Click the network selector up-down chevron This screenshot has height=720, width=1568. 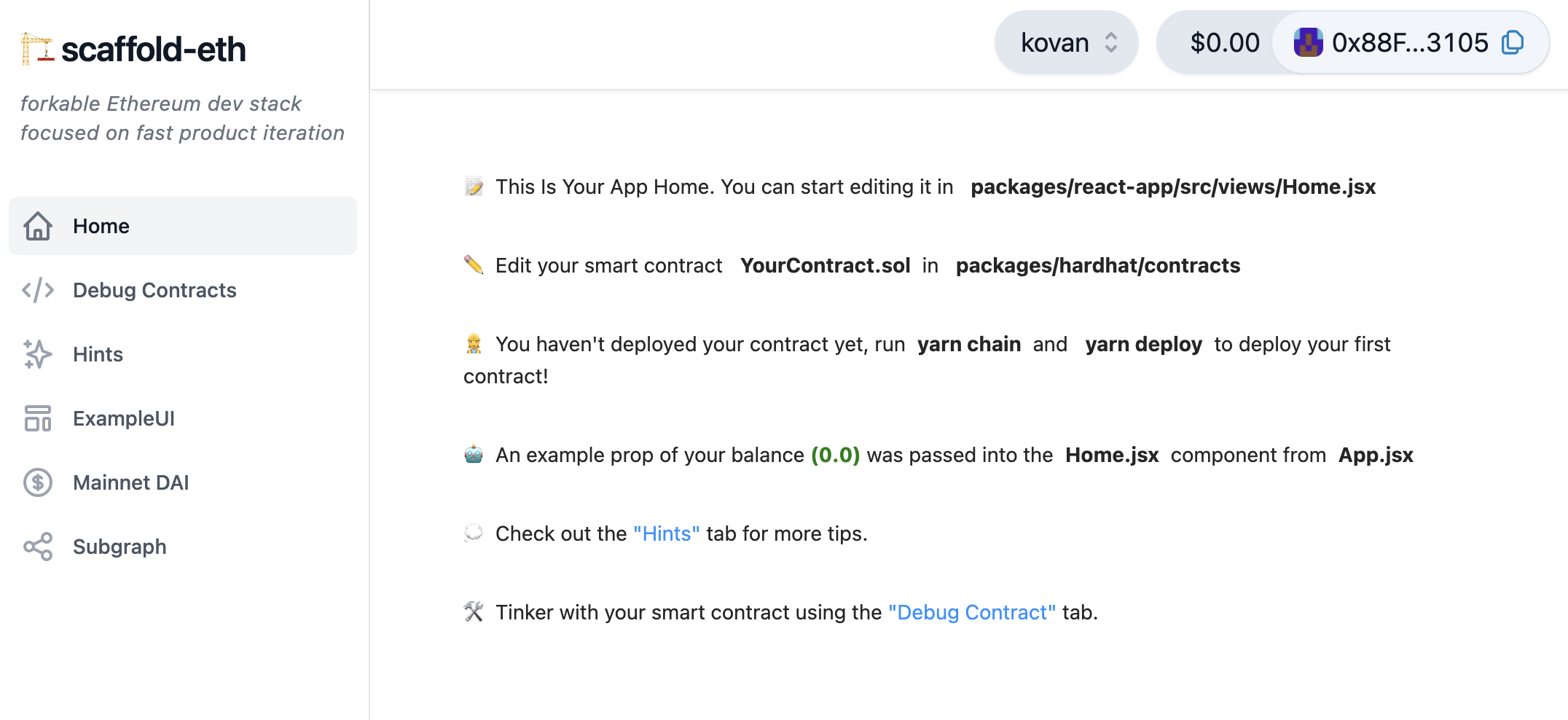coord(1111,42)
